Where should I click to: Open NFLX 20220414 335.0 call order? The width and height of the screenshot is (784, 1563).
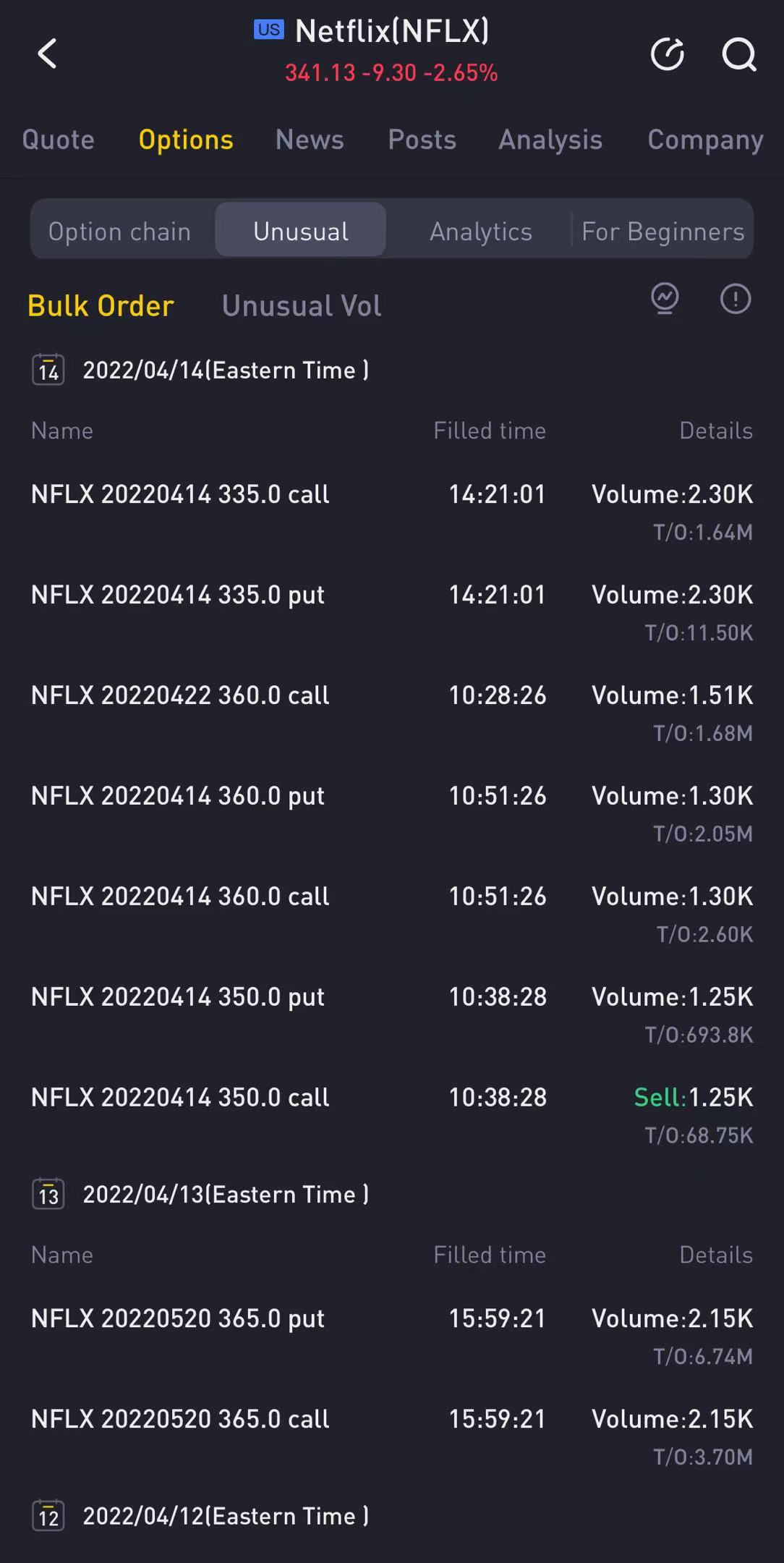coord(392,512)
